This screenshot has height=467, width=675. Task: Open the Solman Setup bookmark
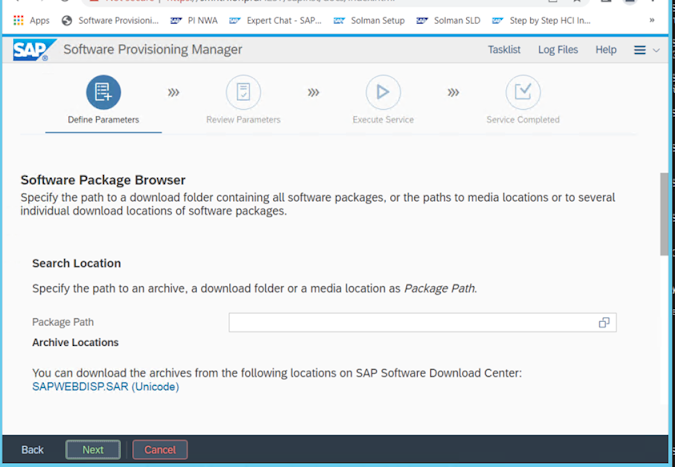(x=369, y=20)
